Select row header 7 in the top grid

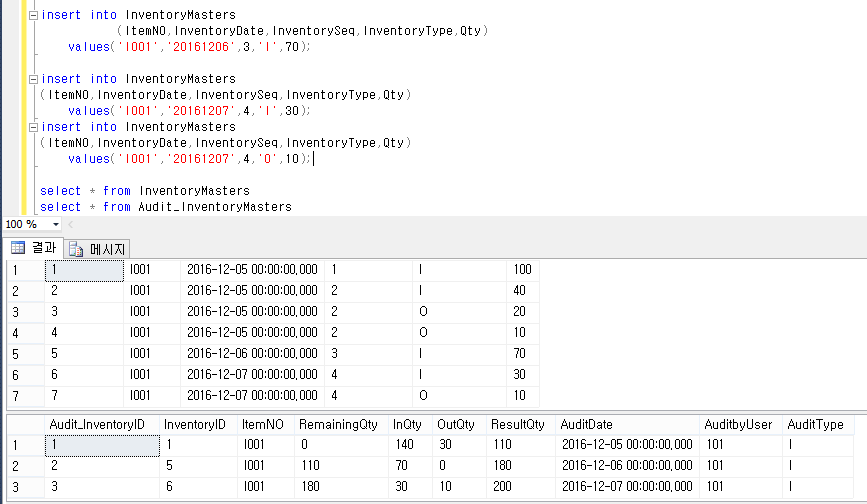tap(15, 396)
